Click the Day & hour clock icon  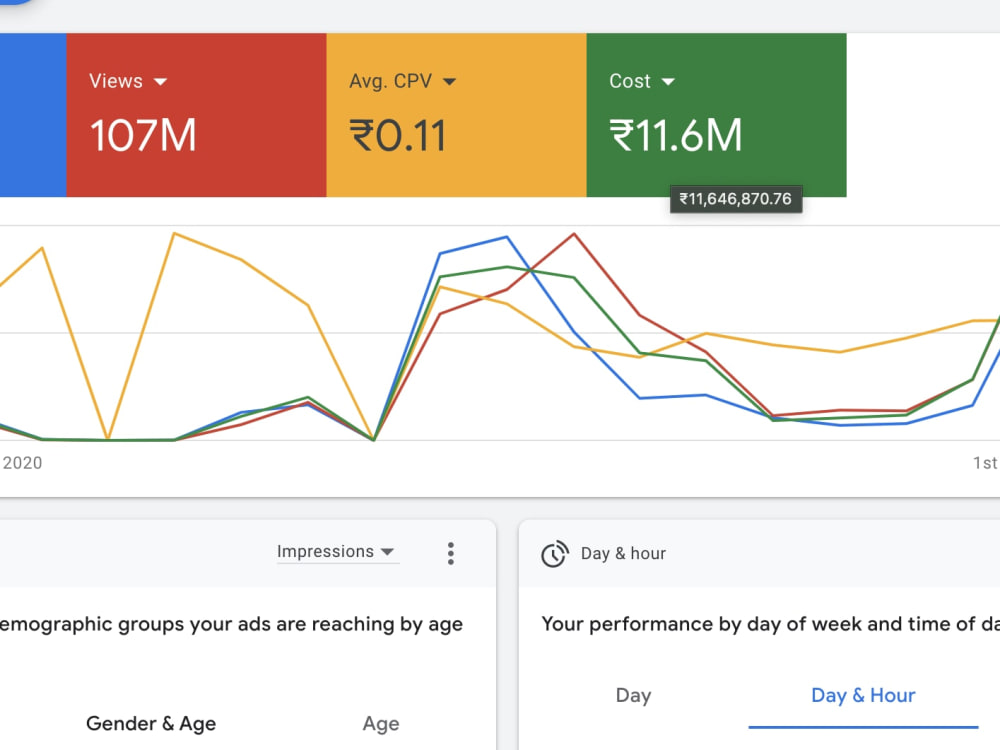tap(554, 554)
